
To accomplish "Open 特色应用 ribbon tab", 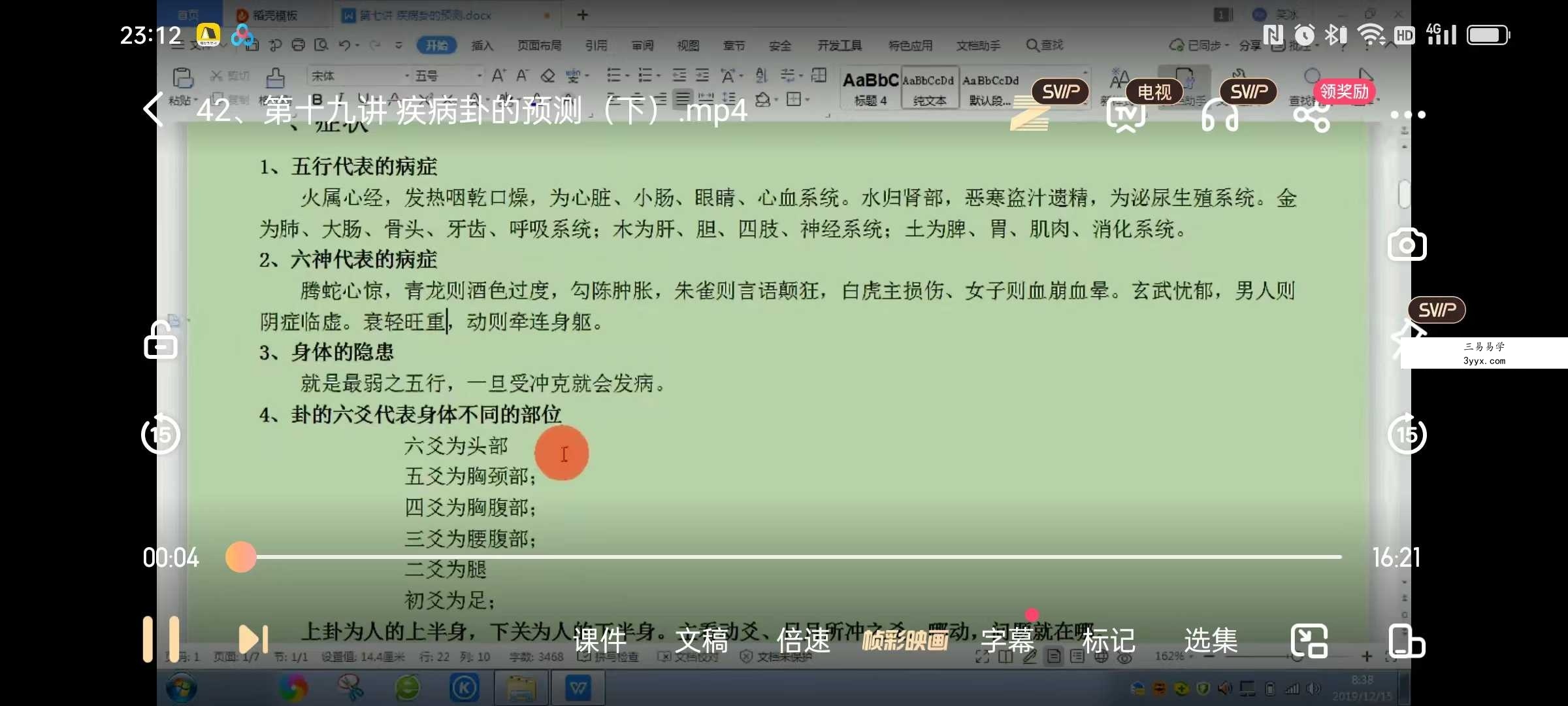I will [910, 45].
